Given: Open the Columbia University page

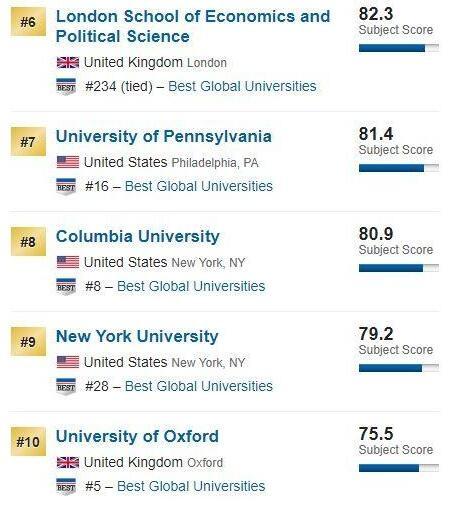Looking at the screenshot, I should tap(138, 236).
